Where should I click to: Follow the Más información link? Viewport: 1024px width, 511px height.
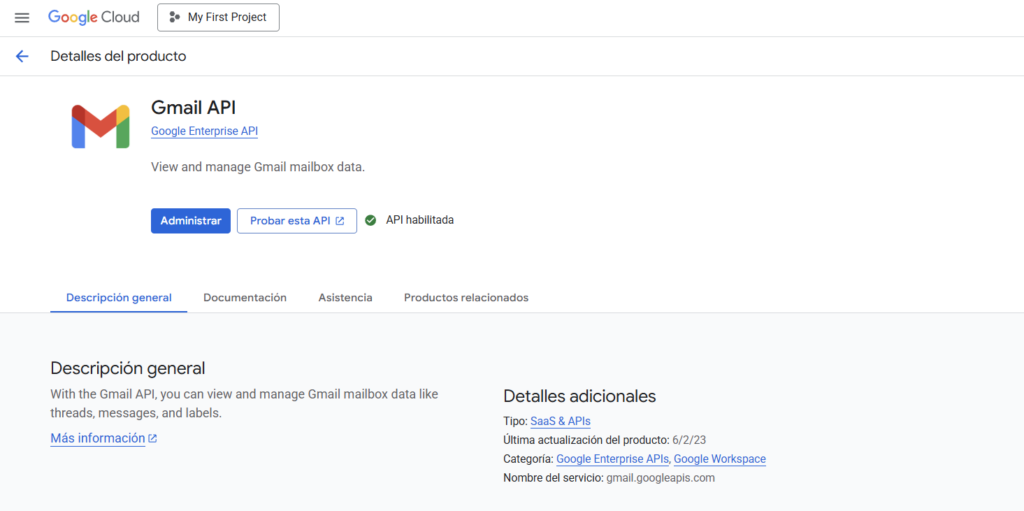(97, 439)
